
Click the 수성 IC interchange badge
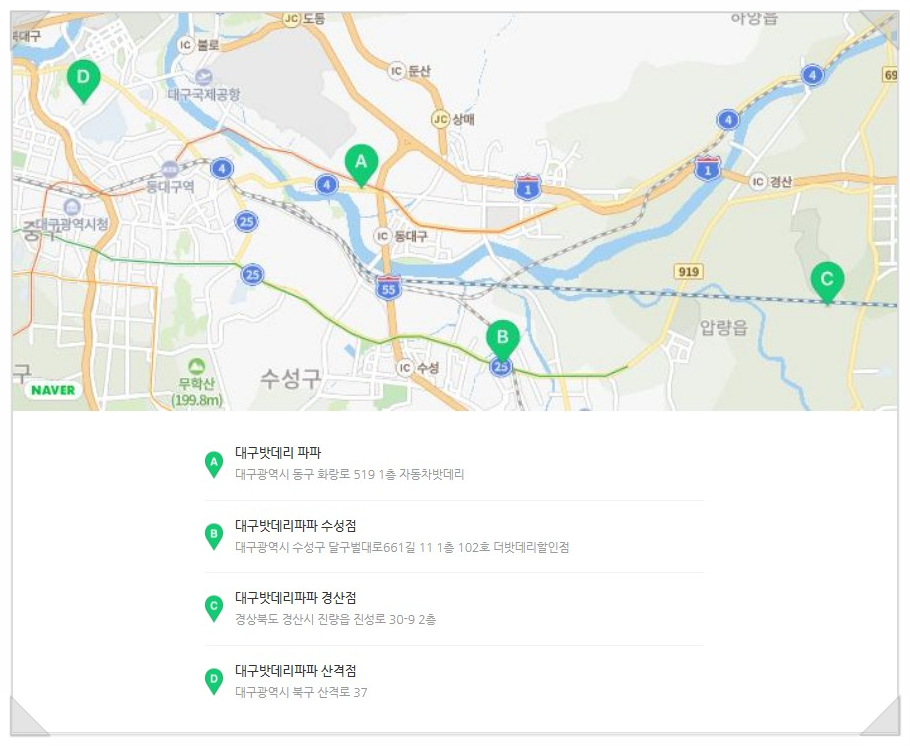(x=405, y=367)
